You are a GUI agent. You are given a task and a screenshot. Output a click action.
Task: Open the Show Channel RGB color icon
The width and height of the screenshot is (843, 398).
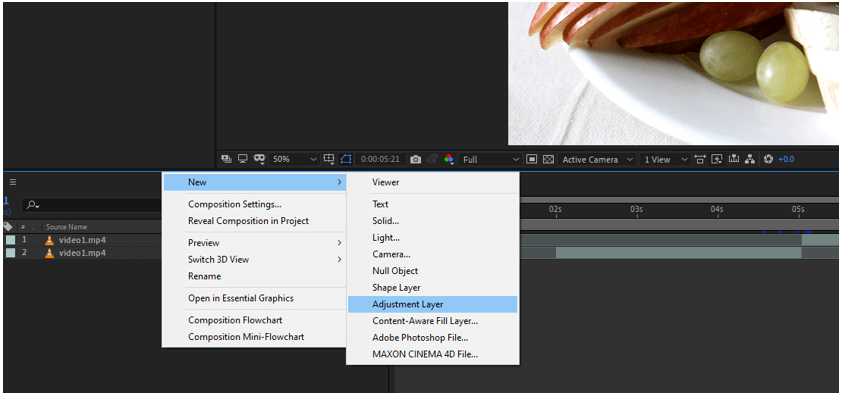[x=449, y=159]
